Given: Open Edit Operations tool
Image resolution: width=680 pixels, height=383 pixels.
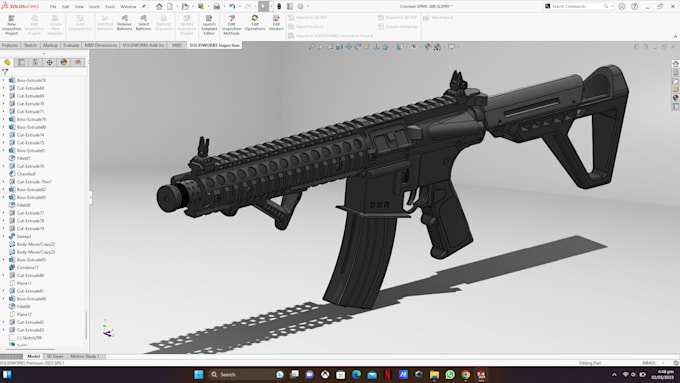Looking at the screenshot, I should 255,23.
